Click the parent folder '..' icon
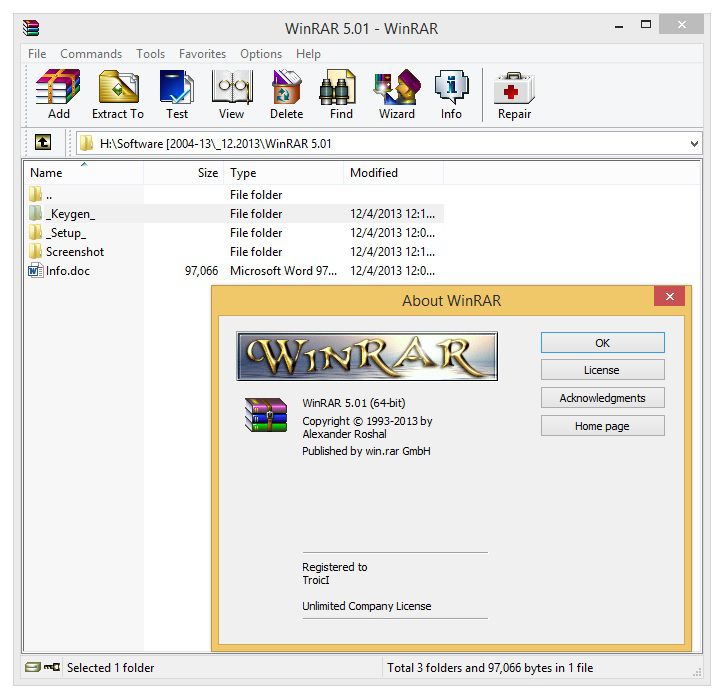The image size is (722, 697). 35,194
